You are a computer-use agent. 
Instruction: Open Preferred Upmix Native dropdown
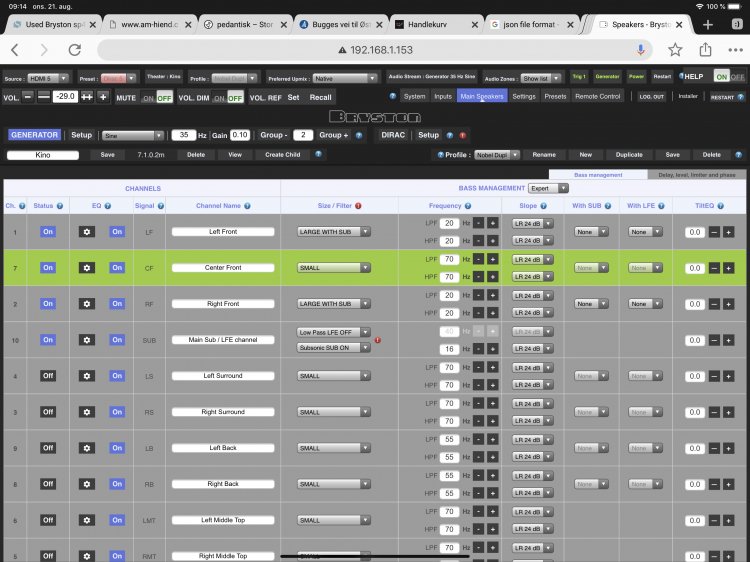pyautogui.click(x=345, y=78)
